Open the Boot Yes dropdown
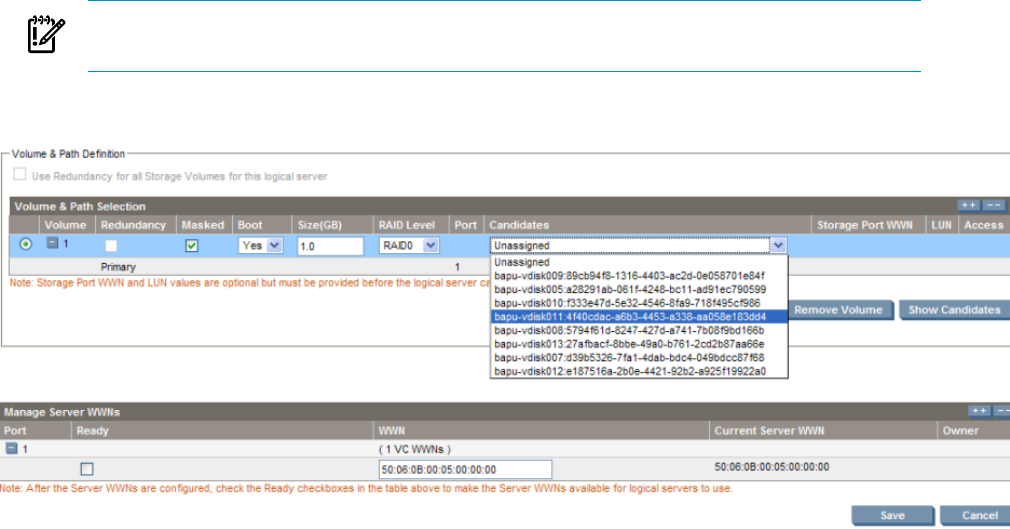The image size is (1010, 529). [x=260, y=245]
